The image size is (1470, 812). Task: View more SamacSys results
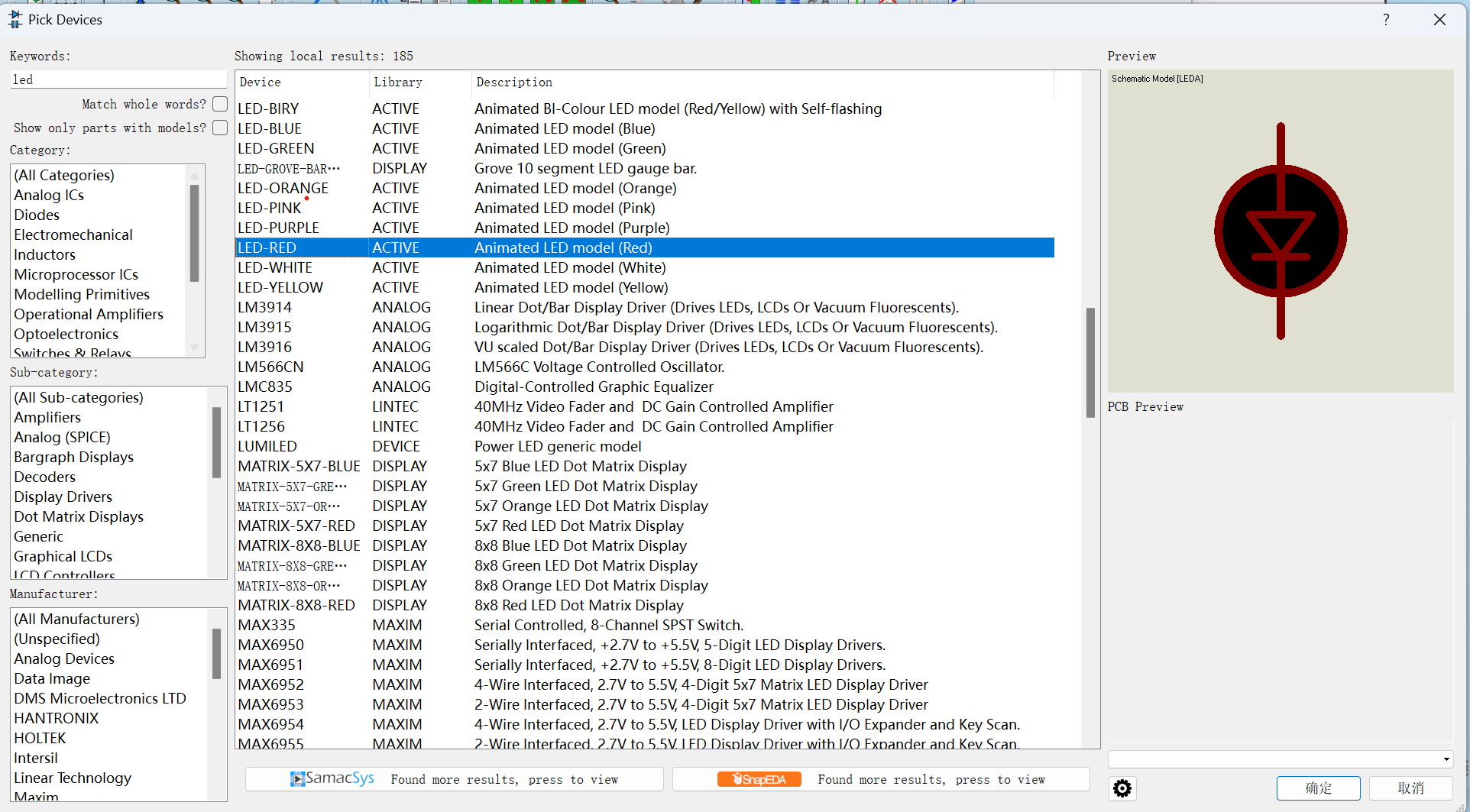pos(455,779)
